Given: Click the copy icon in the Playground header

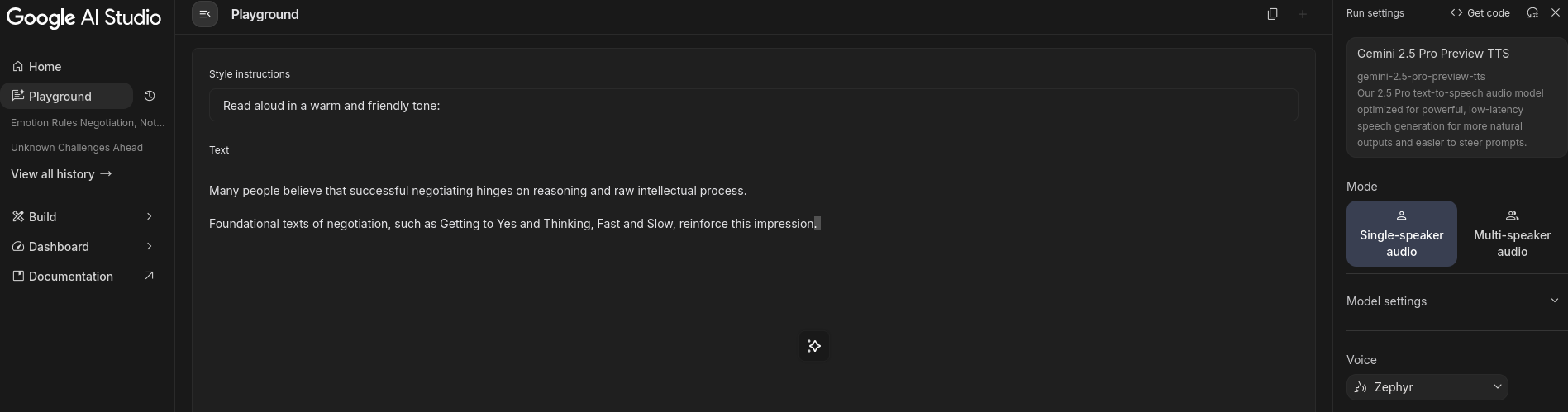Looking at the screenshot, I should point(1272,14).
